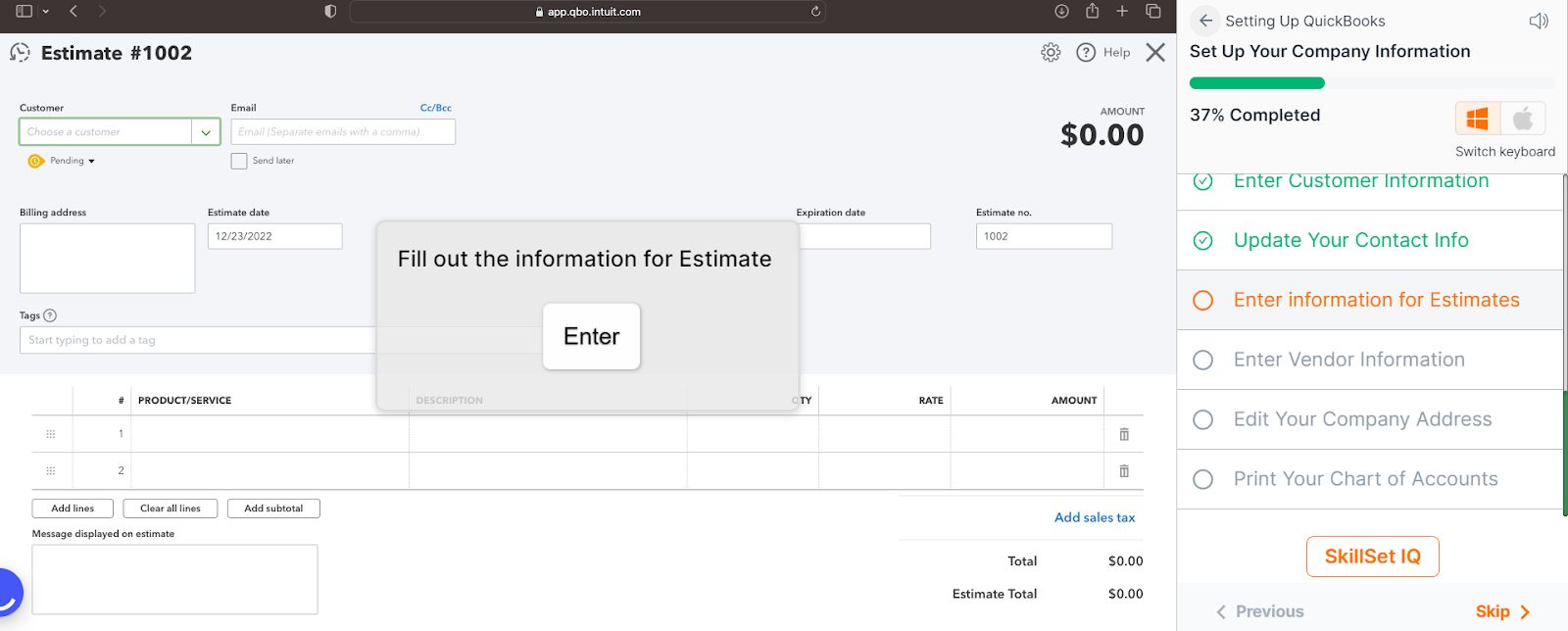Screen dimensions: 1568x631
Task: Select the Print Your Chart of Accounts step
Action: coord(1369,479)
